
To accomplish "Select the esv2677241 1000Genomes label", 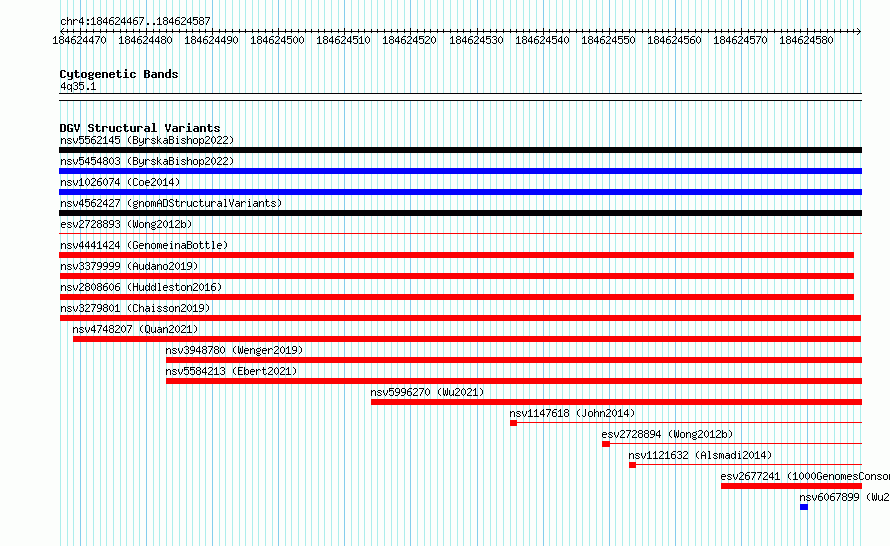I will tap(805, 476).
